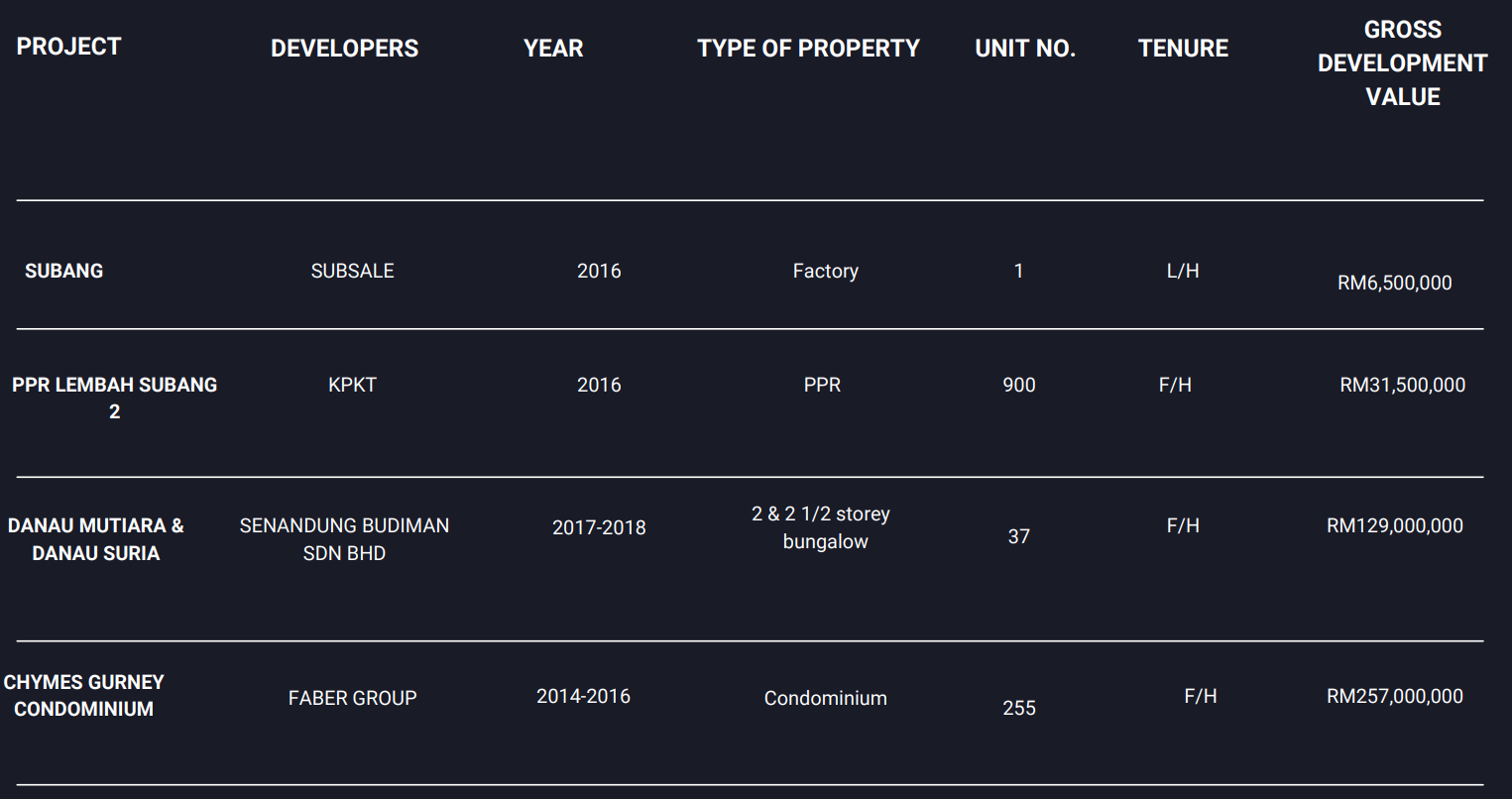This screenshot has height=799, width=1512.
Task: Click the 2017-2018 year cell
Action: 599,527
